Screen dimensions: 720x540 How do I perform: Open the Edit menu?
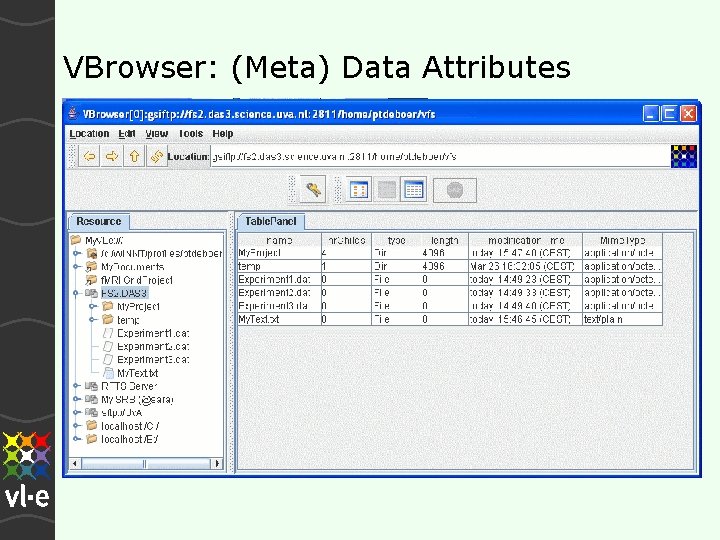pos(127,134)
